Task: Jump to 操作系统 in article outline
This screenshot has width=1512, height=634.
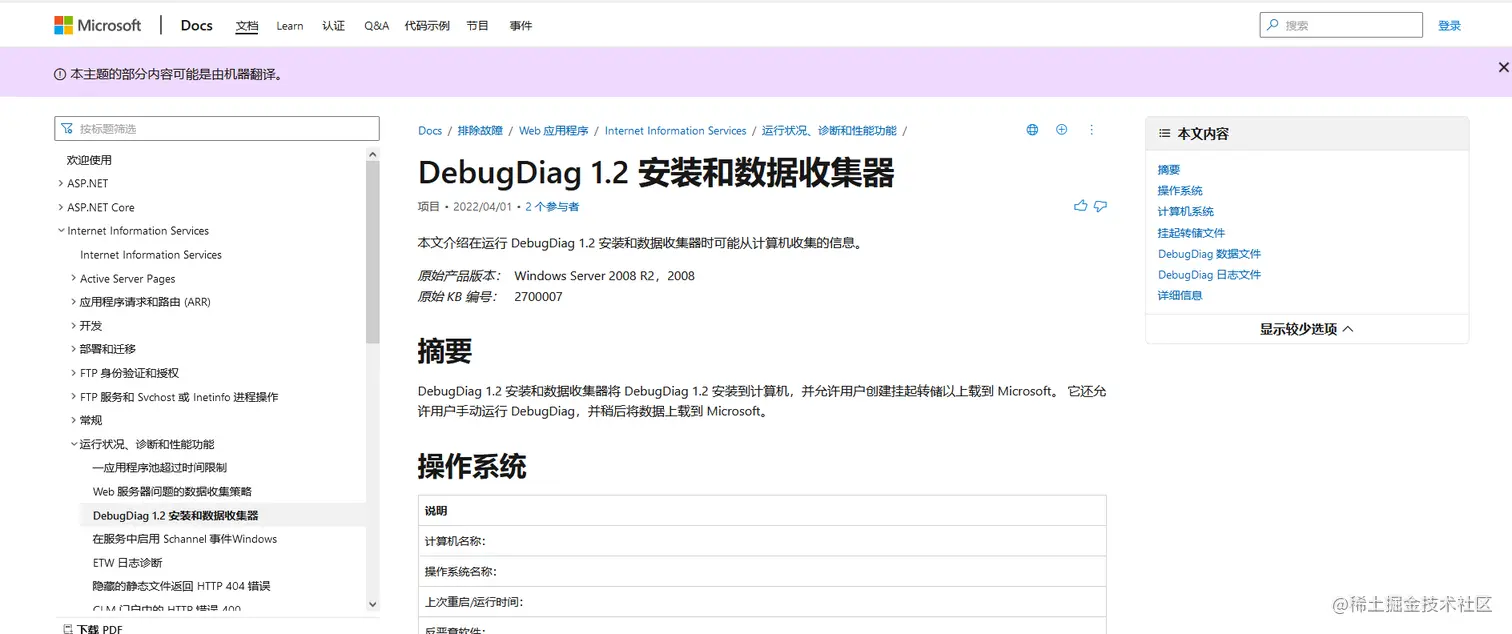Action: pyautogui.click(x=1180, y=191)
